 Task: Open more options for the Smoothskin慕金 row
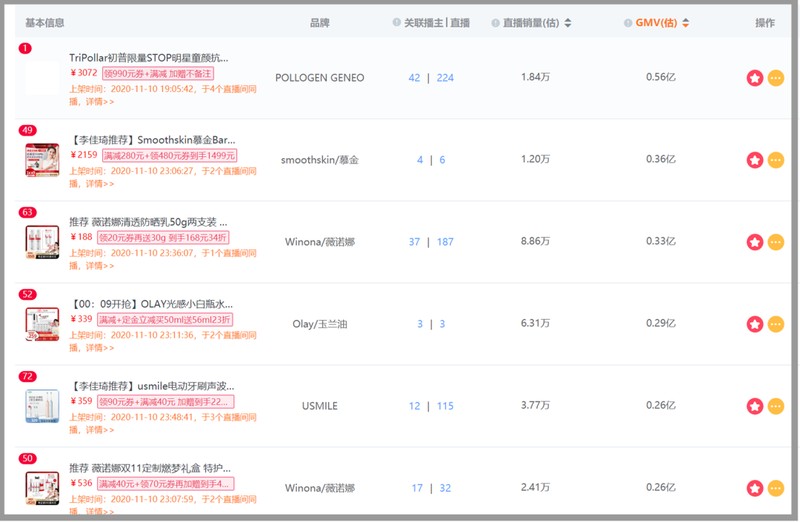(776, 160)
